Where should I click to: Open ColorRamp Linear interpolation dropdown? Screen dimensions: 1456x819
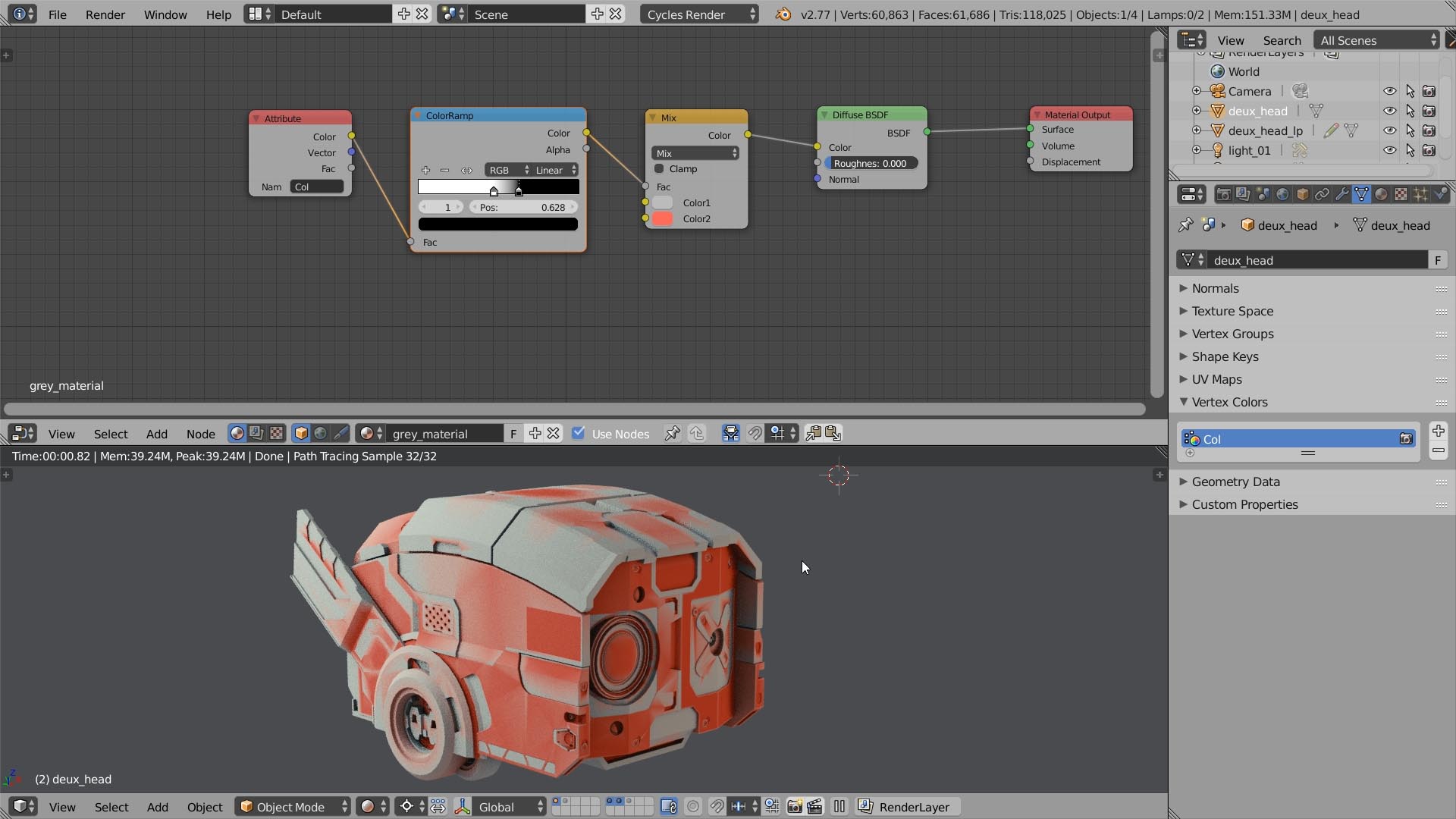click(555, 170)
